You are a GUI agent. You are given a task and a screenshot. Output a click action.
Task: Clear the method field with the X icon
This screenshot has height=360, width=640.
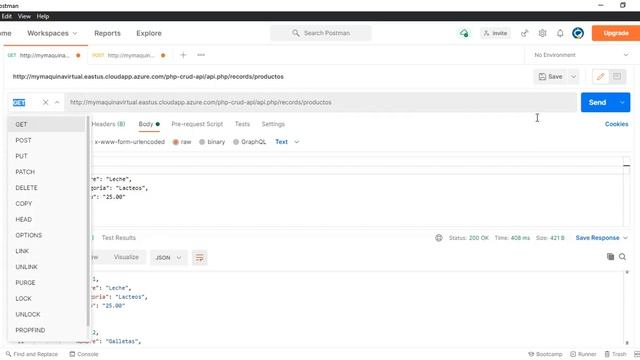[45, 102]
